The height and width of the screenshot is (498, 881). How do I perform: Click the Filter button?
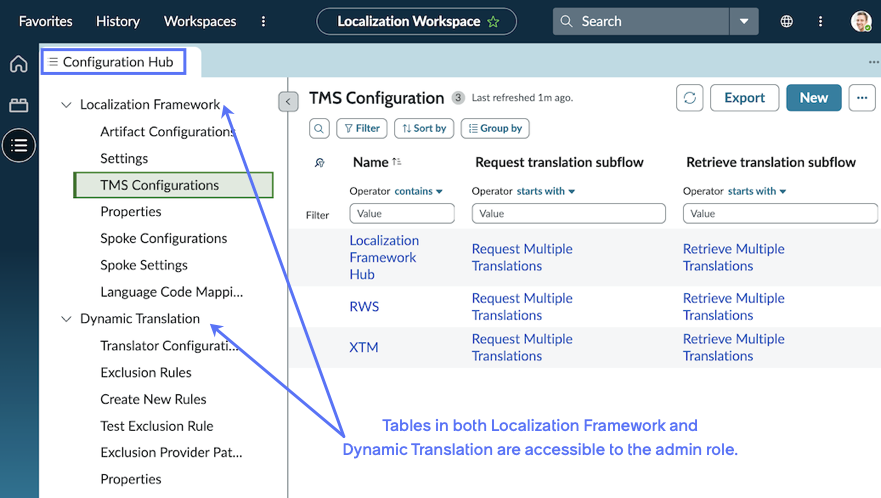pos(362,128)
